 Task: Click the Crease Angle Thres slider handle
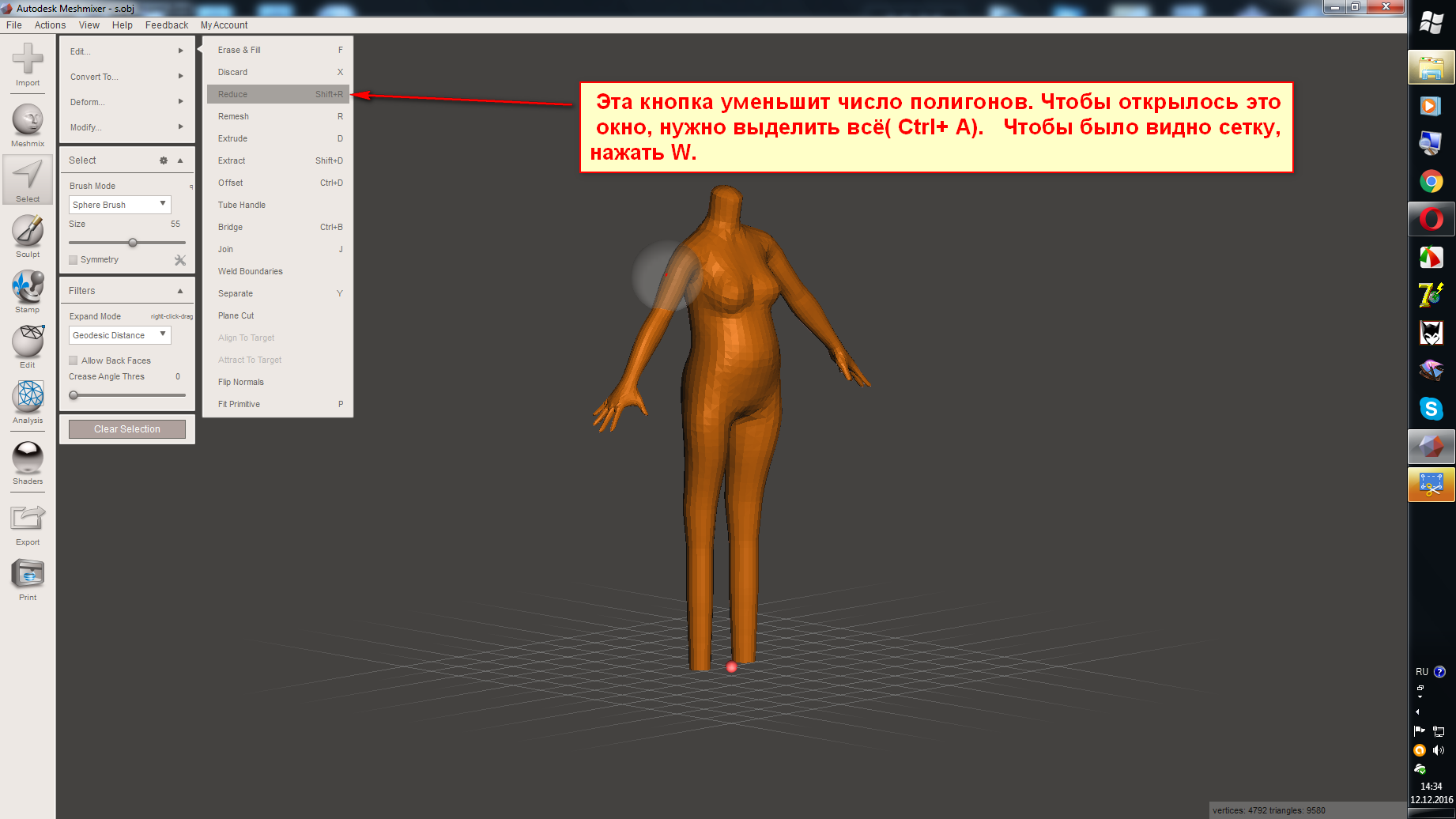tap(74, 395)
